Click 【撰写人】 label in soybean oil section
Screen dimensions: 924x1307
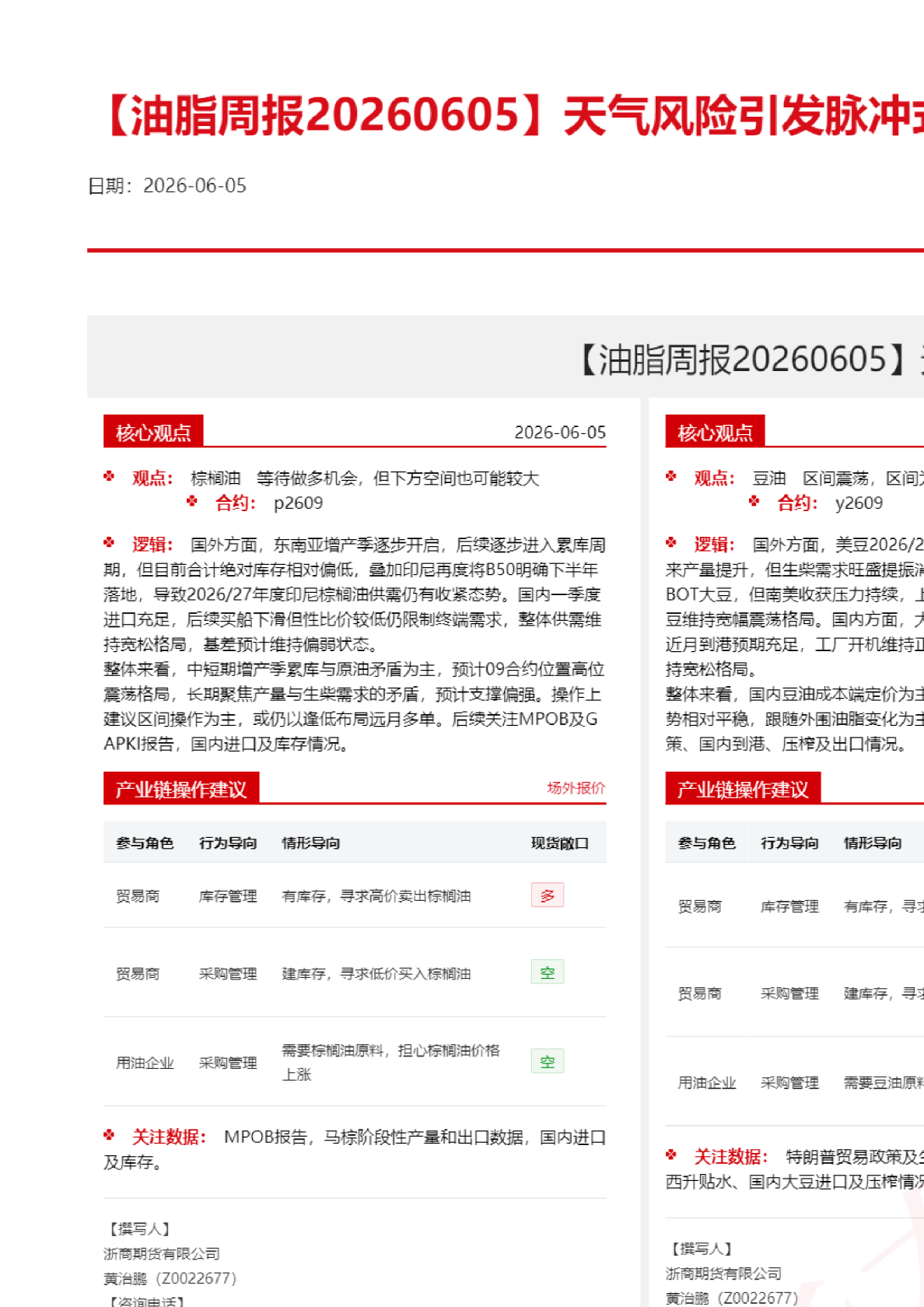[700, 1249]
